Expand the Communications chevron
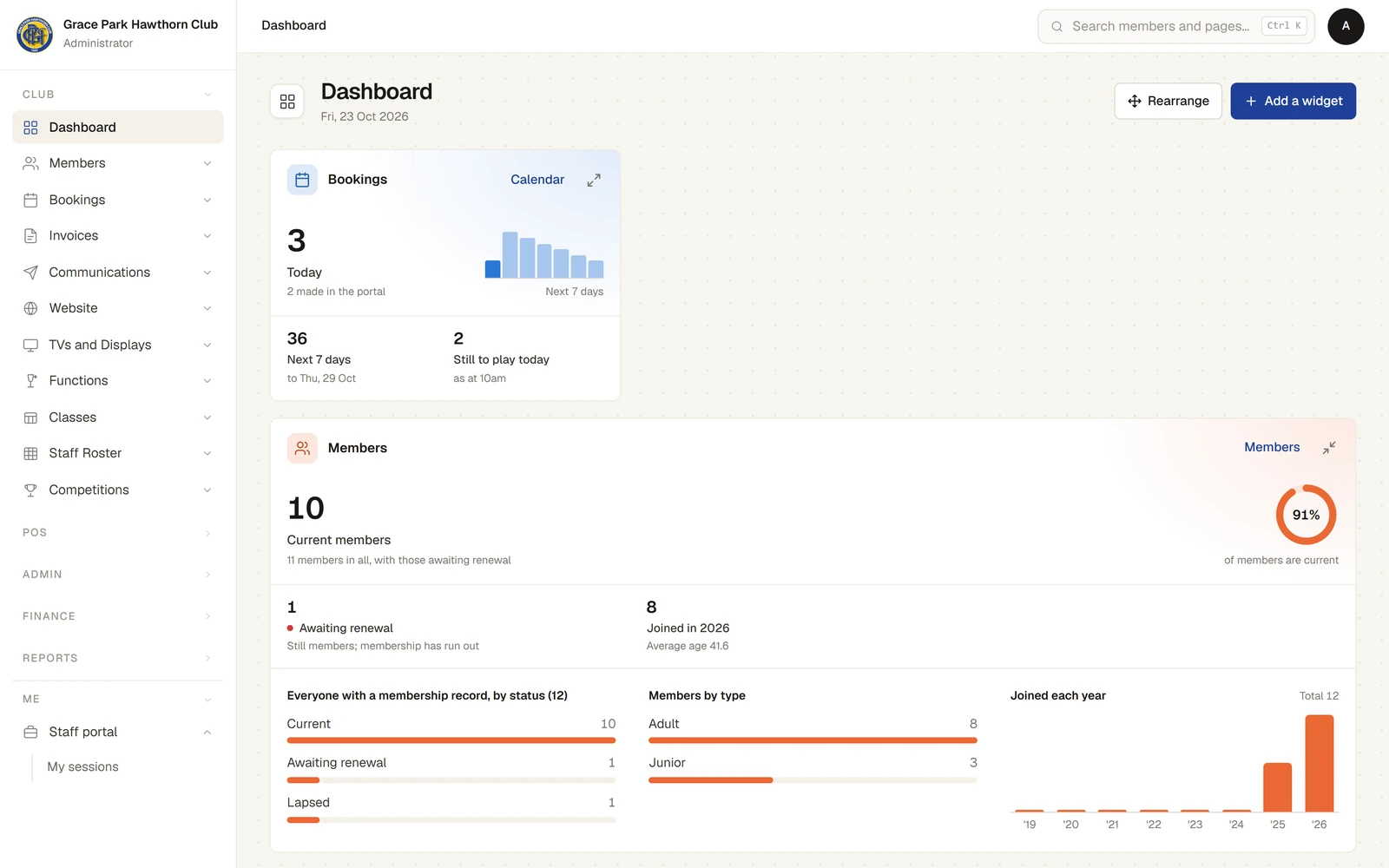 click(207, 273)
